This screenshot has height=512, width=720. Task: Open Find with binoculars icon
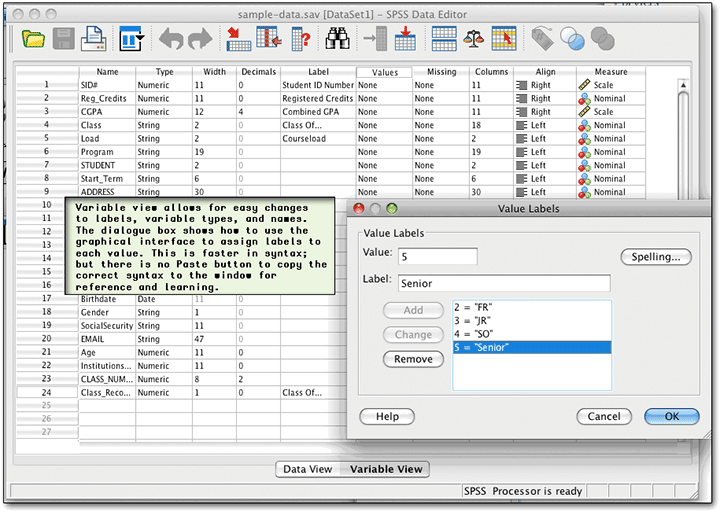338,39
